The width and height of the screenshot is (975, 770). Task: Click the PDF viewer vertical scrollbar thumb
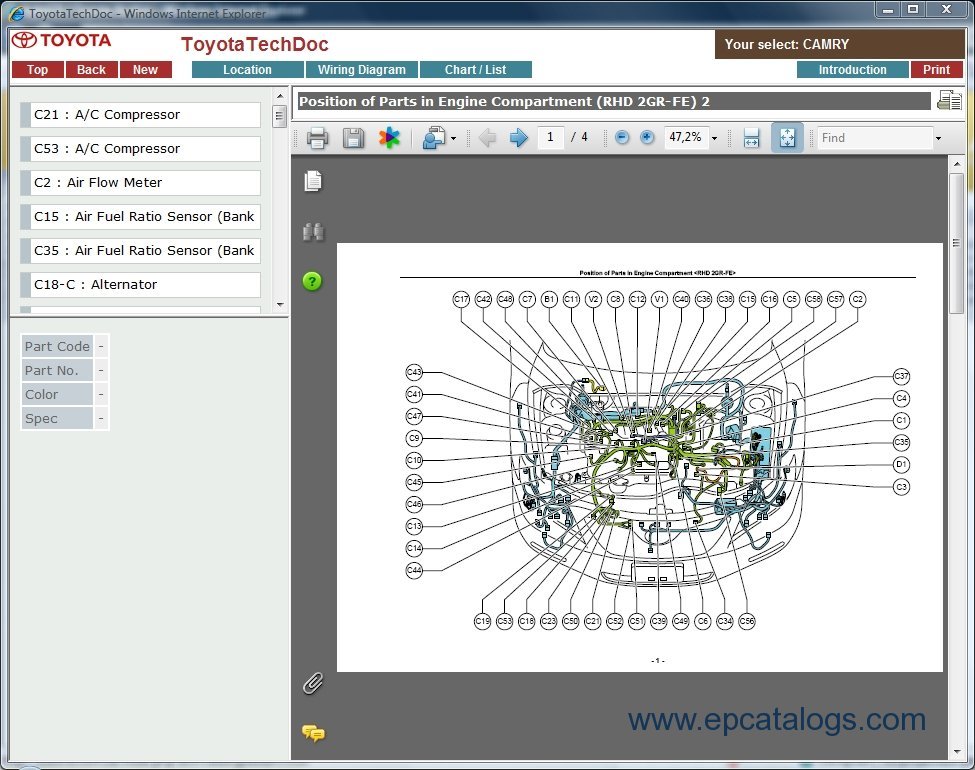coord(956,243)
